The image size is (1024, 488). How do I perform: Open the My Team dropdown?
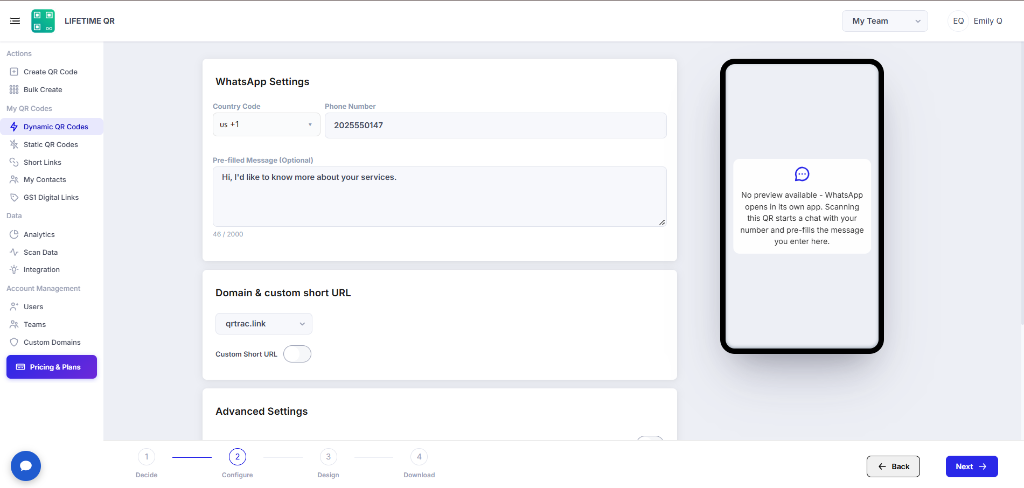[x=885, y=21]
